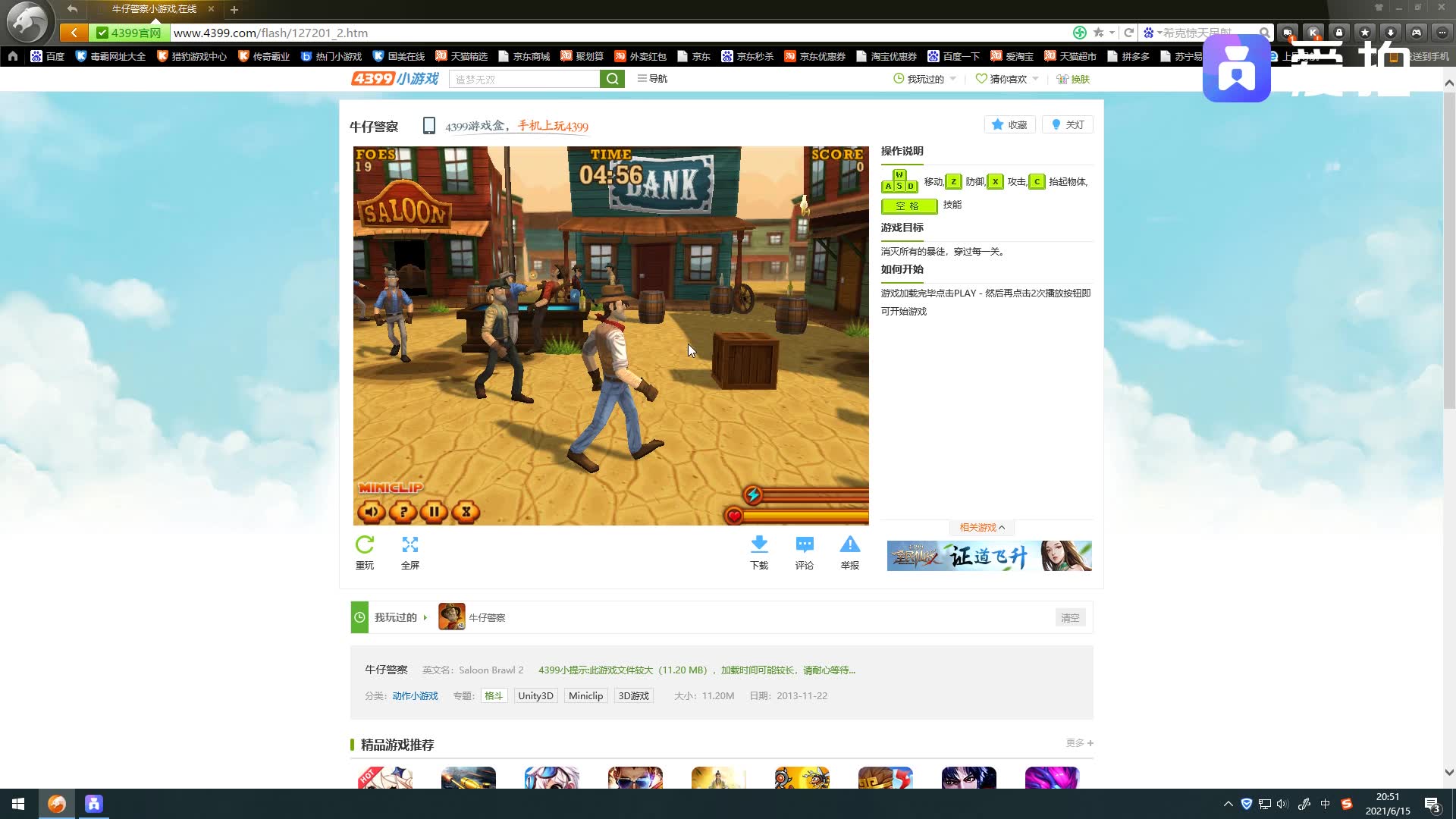The height and width of the screenshot is (819, 1456).
Task: Show hidden tray icons chevron
Action: pos(1228,804)
